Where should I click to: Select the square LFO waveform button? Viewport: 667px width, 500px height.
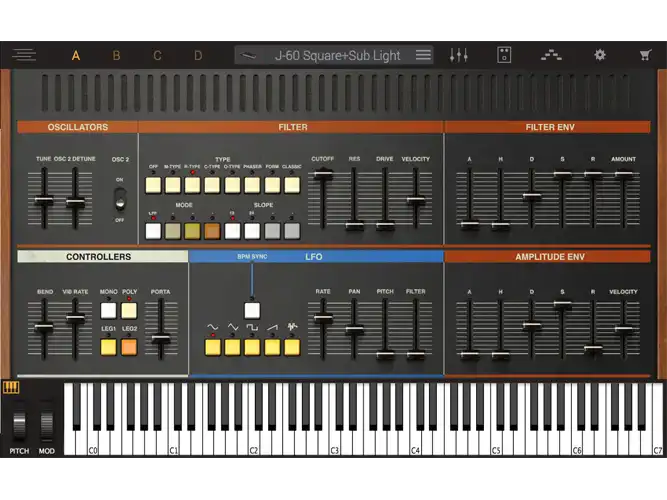252,347
